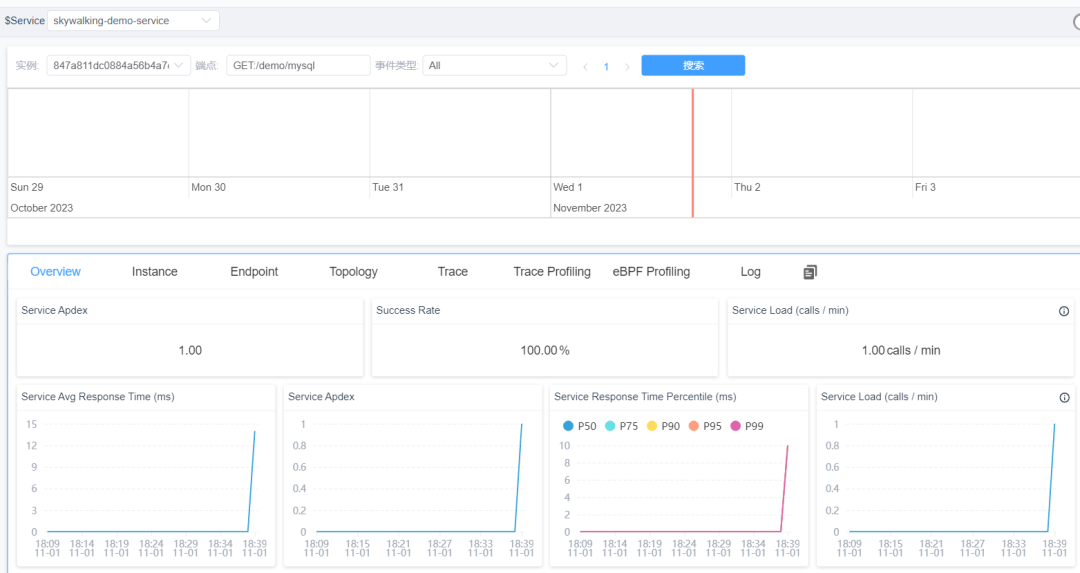1080x573 pixels.
Task: Click info icon on Service Load chart
Action: 1064,397
